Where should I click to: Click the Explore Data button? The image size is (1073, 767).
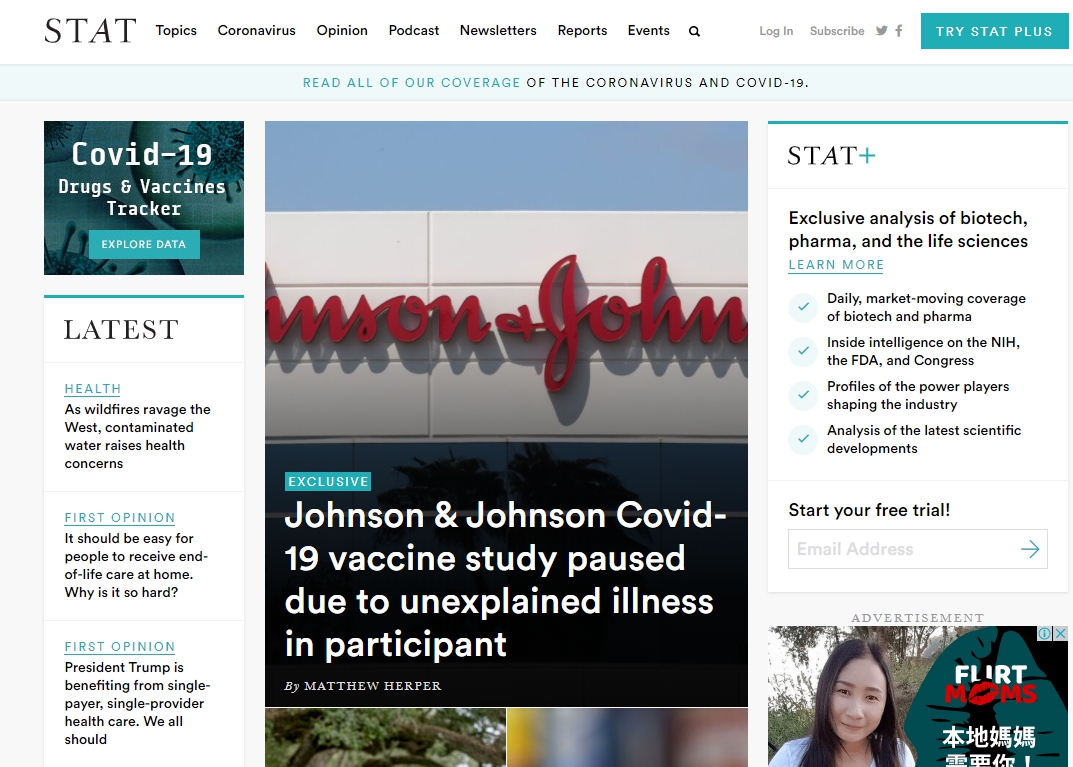[x=144, y=244]
